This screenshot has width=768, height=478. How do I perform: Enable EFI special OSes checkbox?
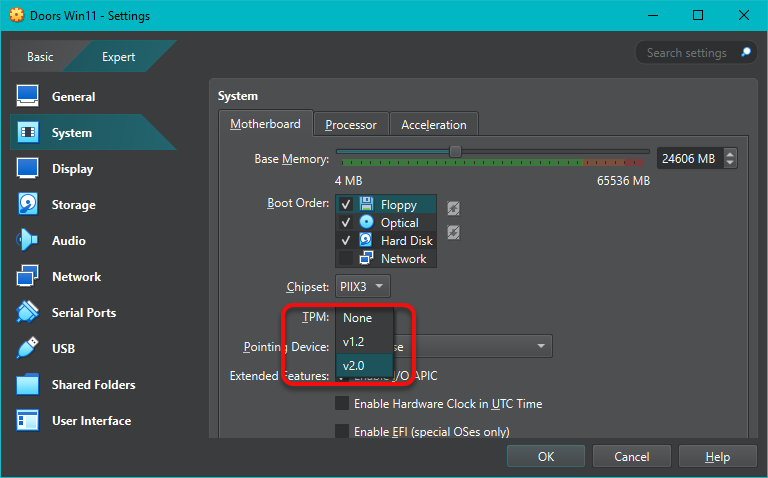point(342,432)
